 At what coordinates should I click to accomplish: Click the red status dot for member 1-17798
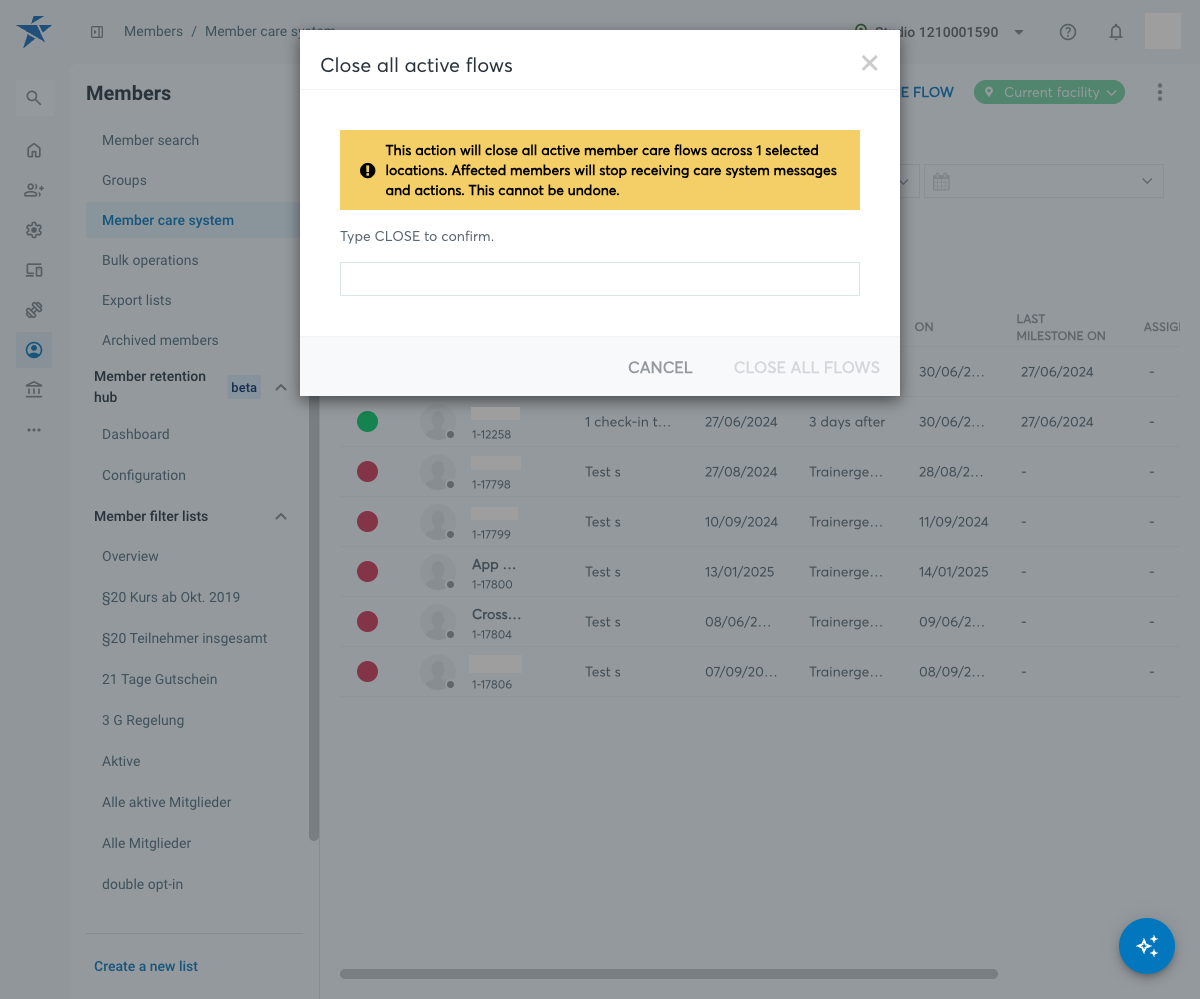(x=367, y=471)
